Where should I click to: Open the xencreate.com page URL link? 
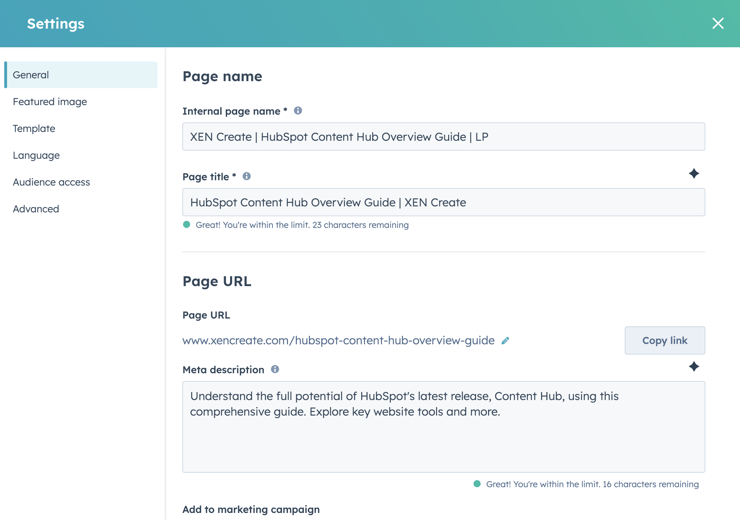(x=338, y=340)
